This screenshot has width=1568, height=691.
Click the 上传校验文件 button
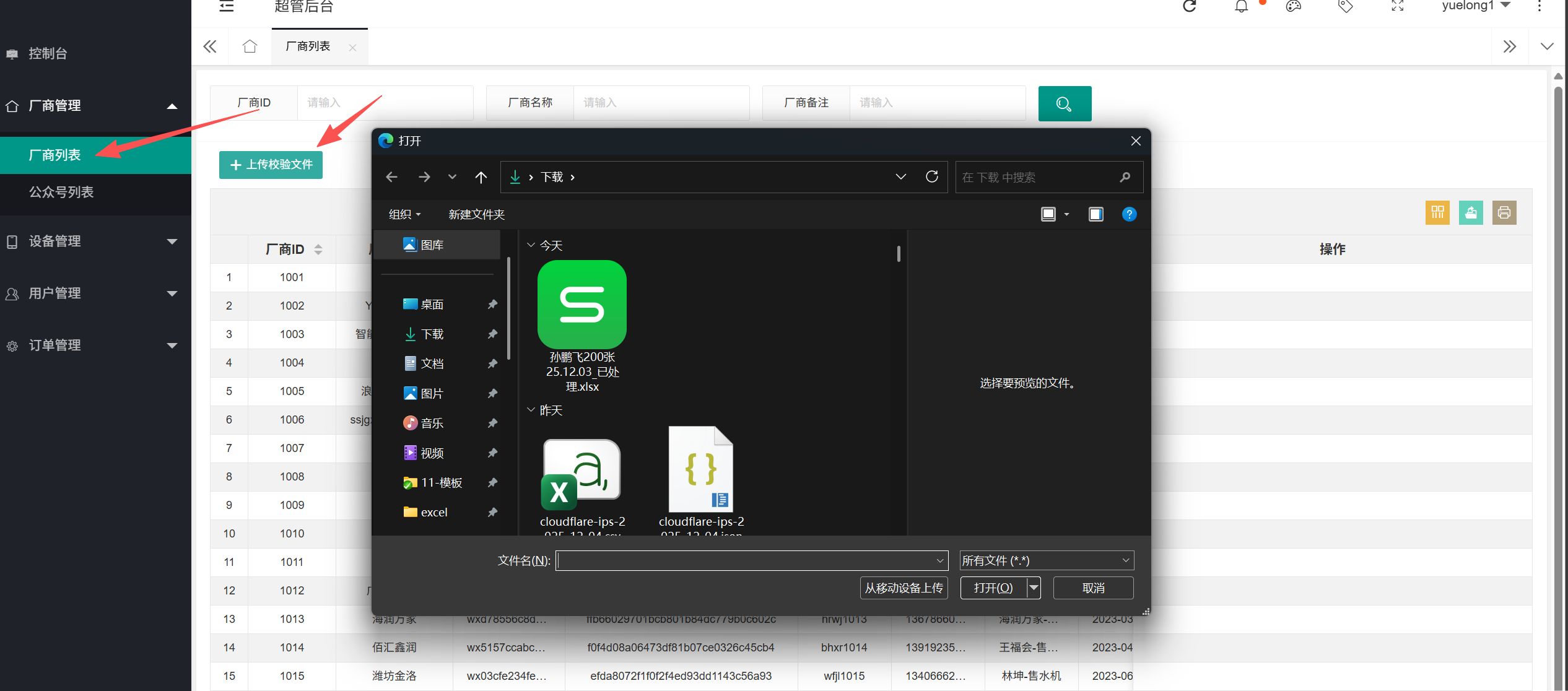click(x=271, y=165)
